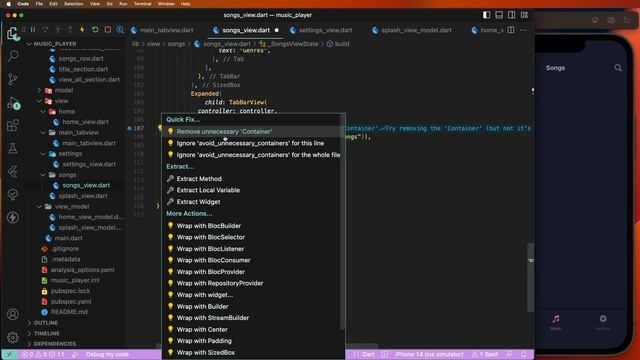Open the Accounts menu in the activity bar
Image resolution: width=640 pixels, height=360 pixels.
pyautogui.click(x=13, y=314)
